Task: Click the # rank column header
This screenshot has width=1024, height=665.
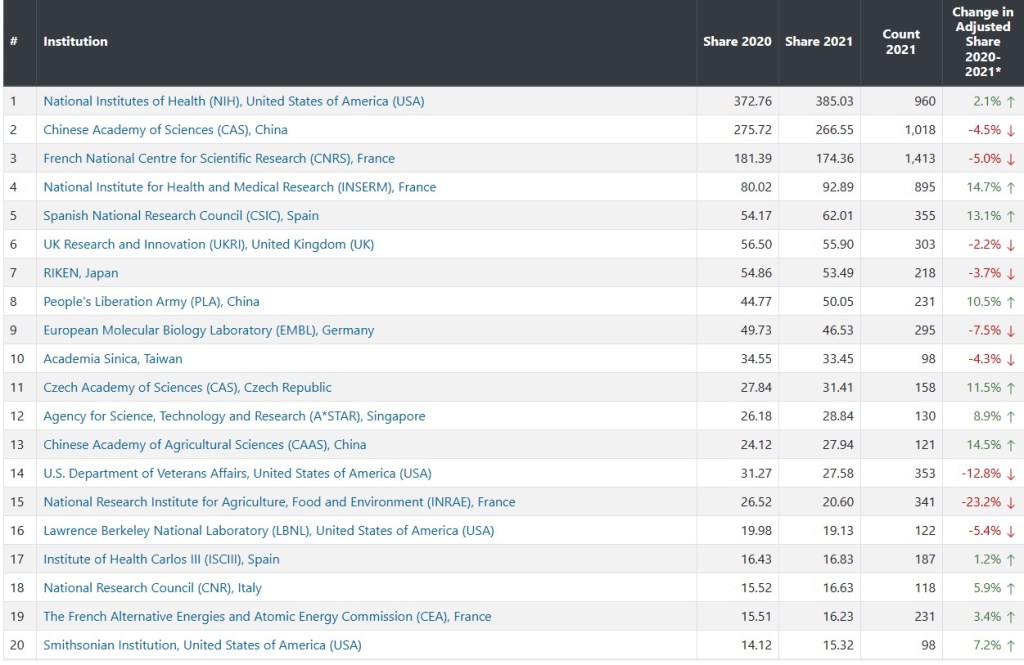Action: tap(14, 42)
